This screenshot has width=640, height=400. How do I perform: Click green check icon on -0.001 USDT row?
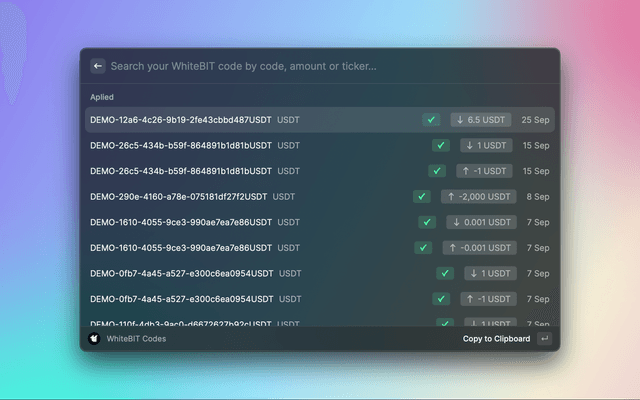coord(424,248)
